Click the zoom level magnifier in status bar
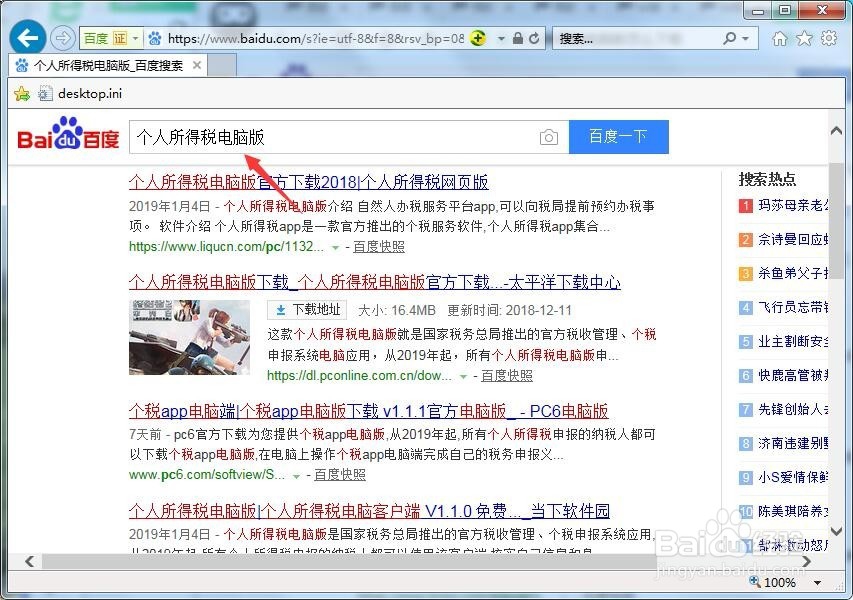Screen dimensions: 853x600 coord(755,582)
